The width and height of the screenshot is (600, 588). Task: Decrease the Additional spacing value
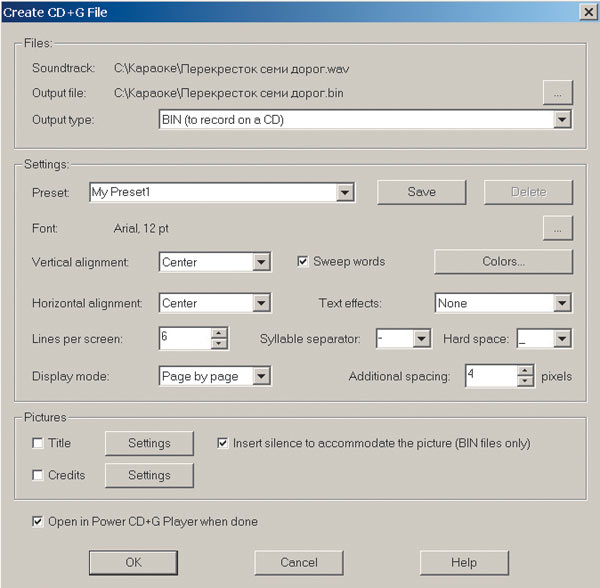point(525,382)
